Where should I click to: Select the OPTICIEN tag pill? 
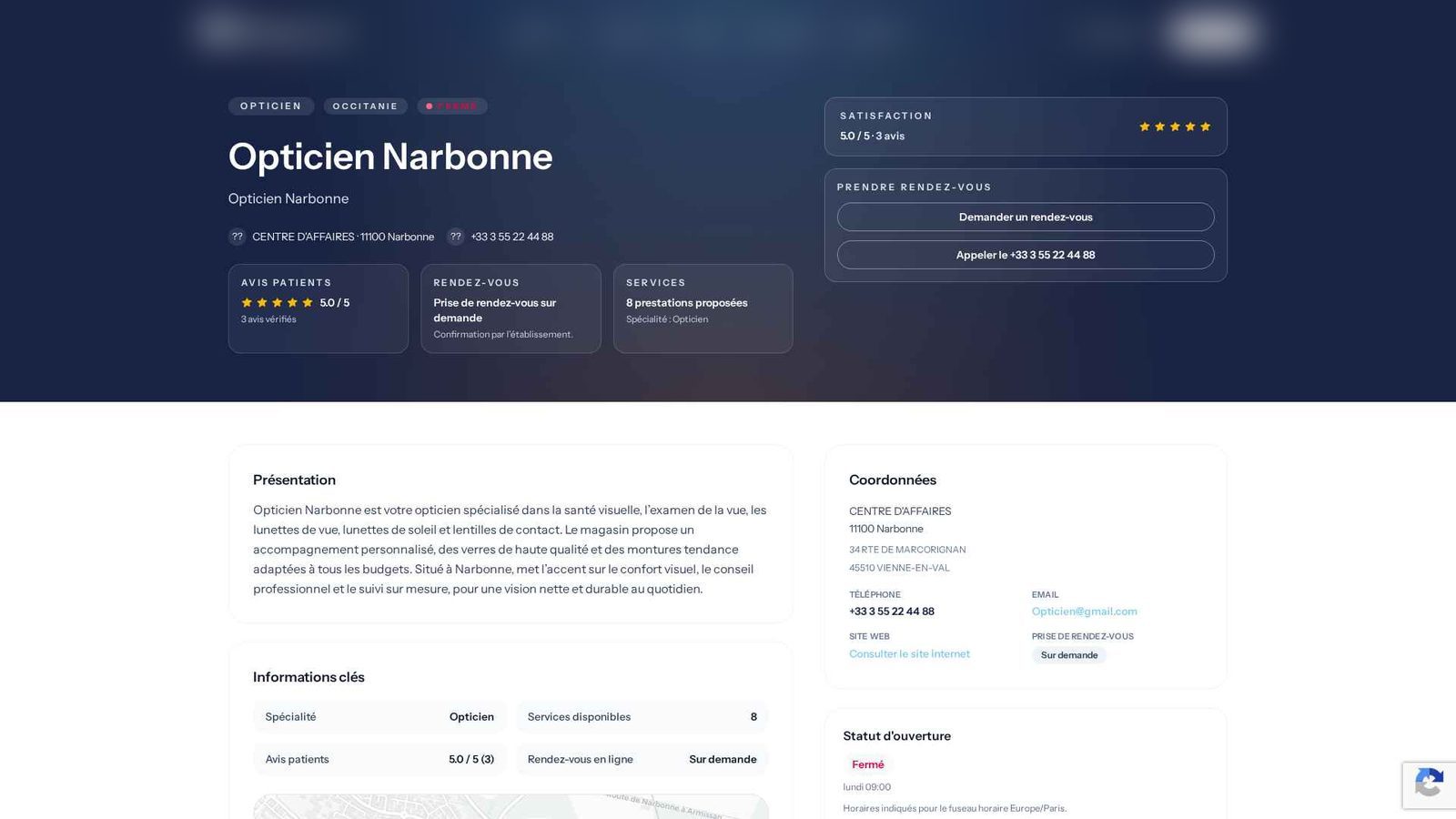[x=271, y=106]
